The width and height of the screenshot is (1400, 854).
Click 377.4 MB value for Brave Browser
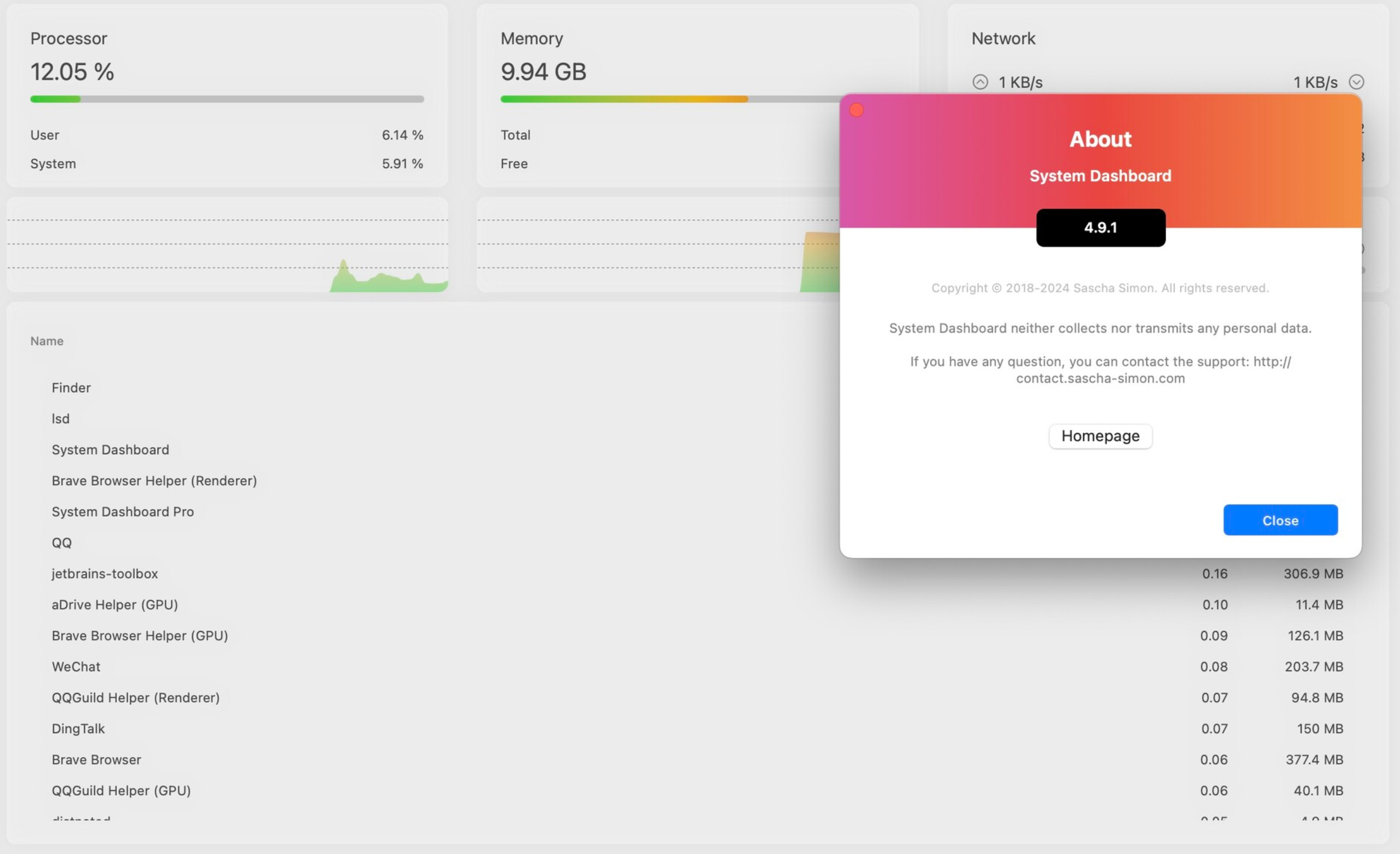[x=1314, y=759]
